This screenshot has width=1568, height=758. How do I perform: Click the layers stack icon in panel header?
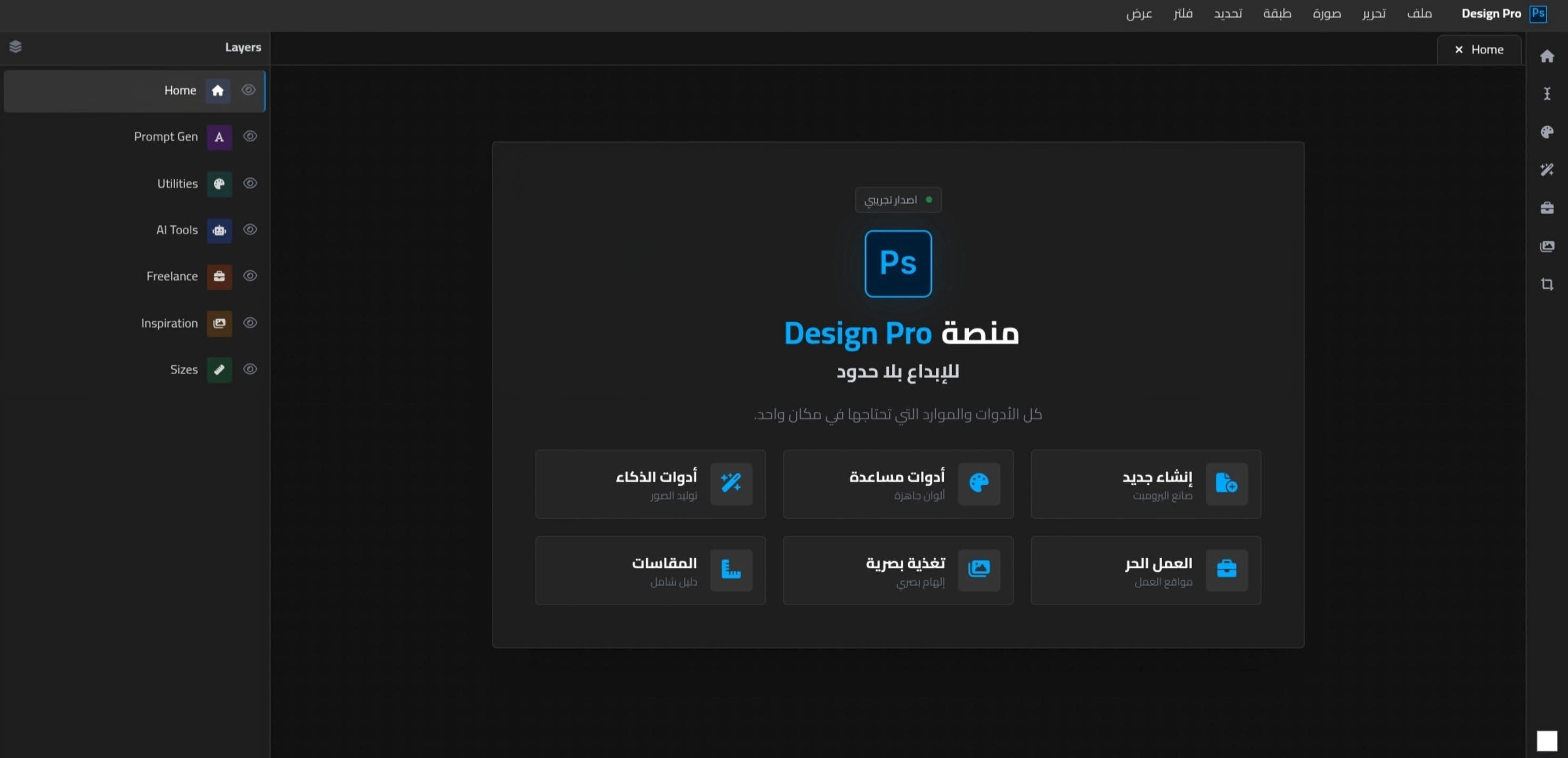16,46
